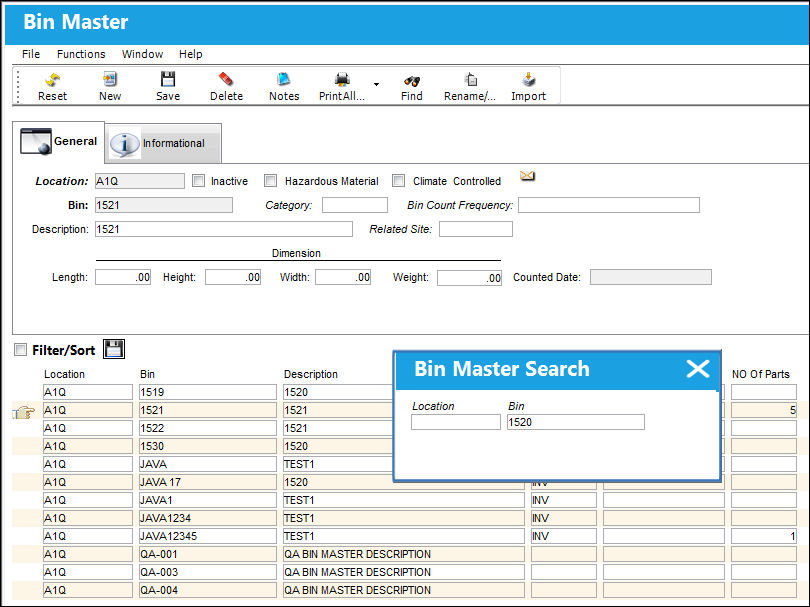The width and height of the screenshot is (810, 607).
Task: Click the Location column header
Action: tap(64, 374)
